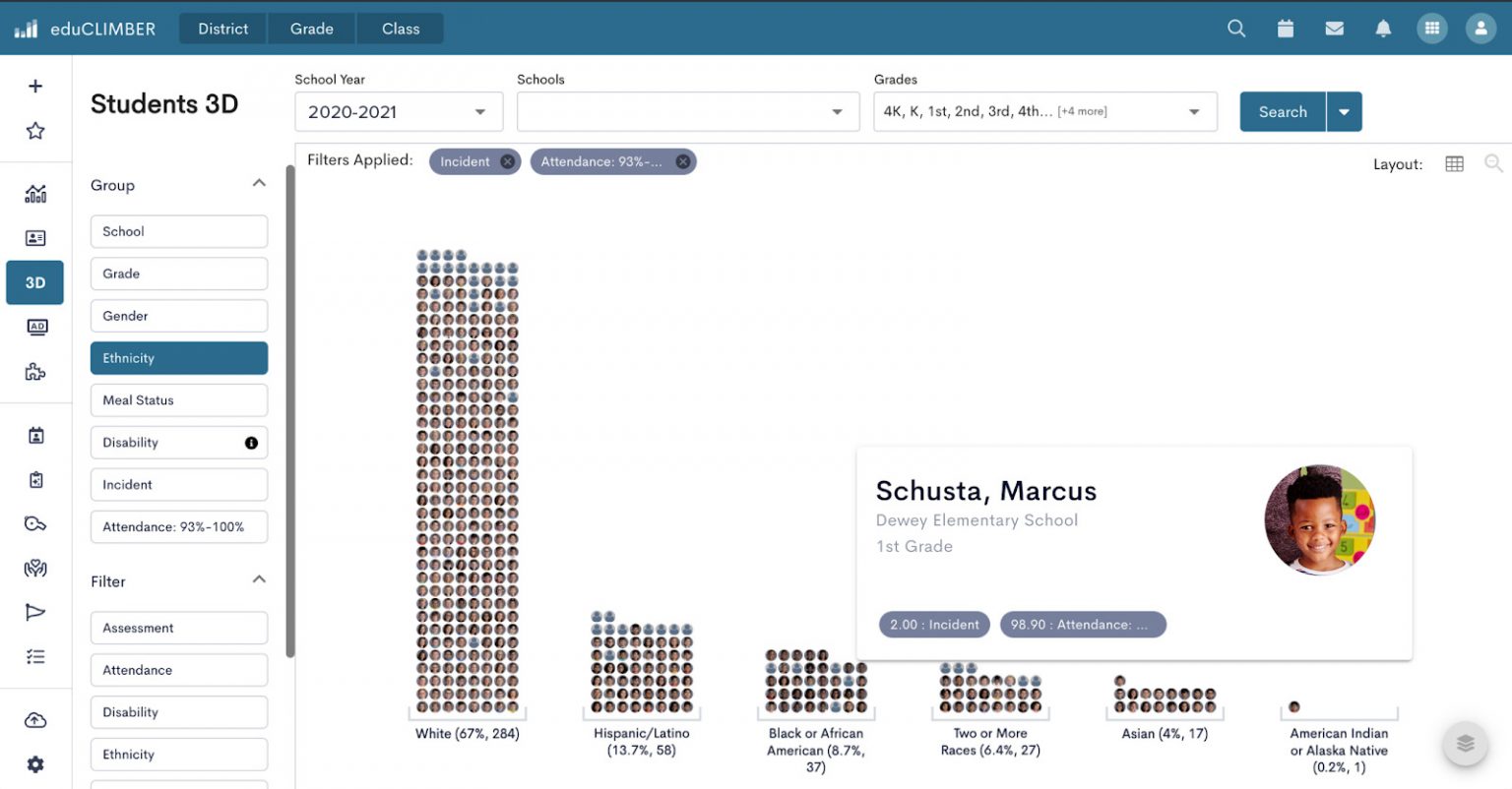Open the puzzle piece integrations icon
The image size is (1512, 789).
[35, 371]
